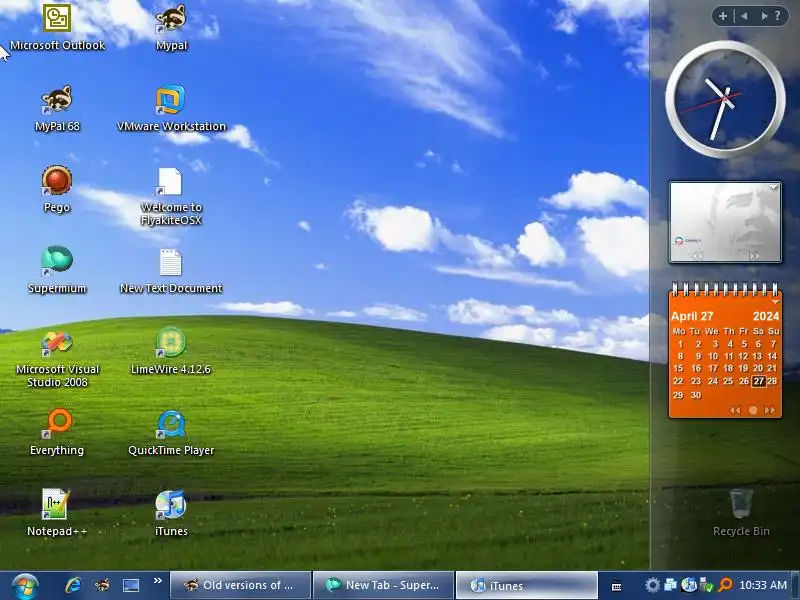Image resolution: width=800 pixels, height=600 pixels.
Task: Launch Internet Explorer from quick launch
Action: coord(73,585)
